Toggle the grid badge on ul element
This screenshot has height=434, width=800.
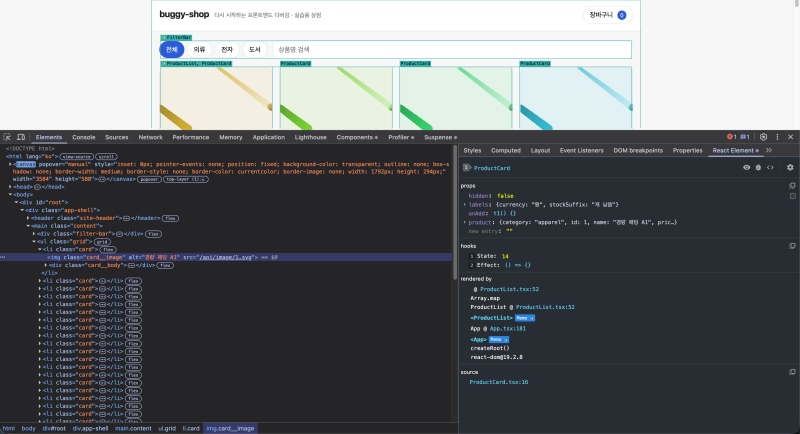click(102, 242)
